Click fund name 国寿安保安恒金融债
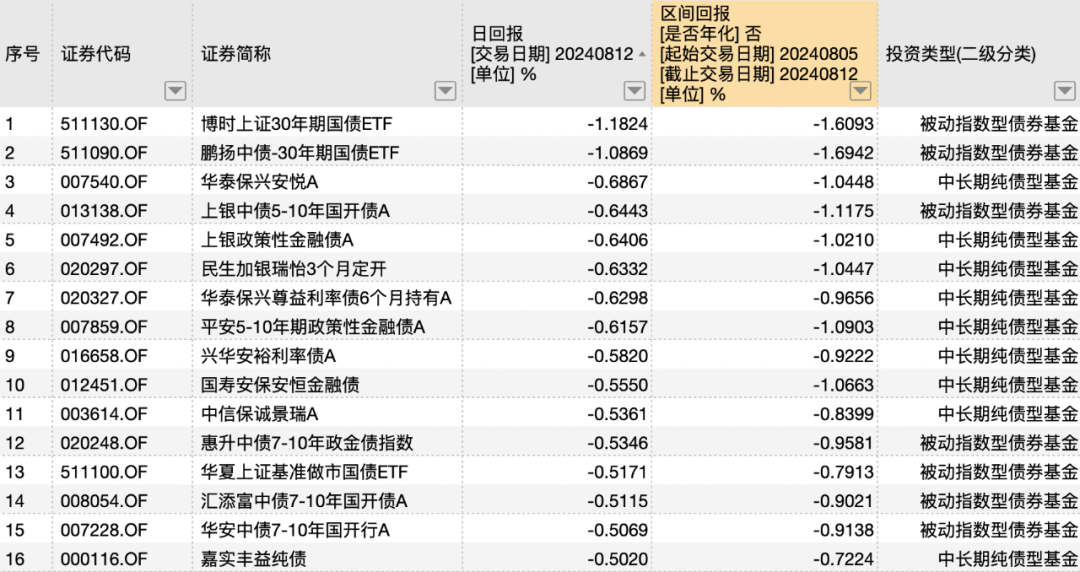Viewport: 1080px width, 572px height. 280,385
